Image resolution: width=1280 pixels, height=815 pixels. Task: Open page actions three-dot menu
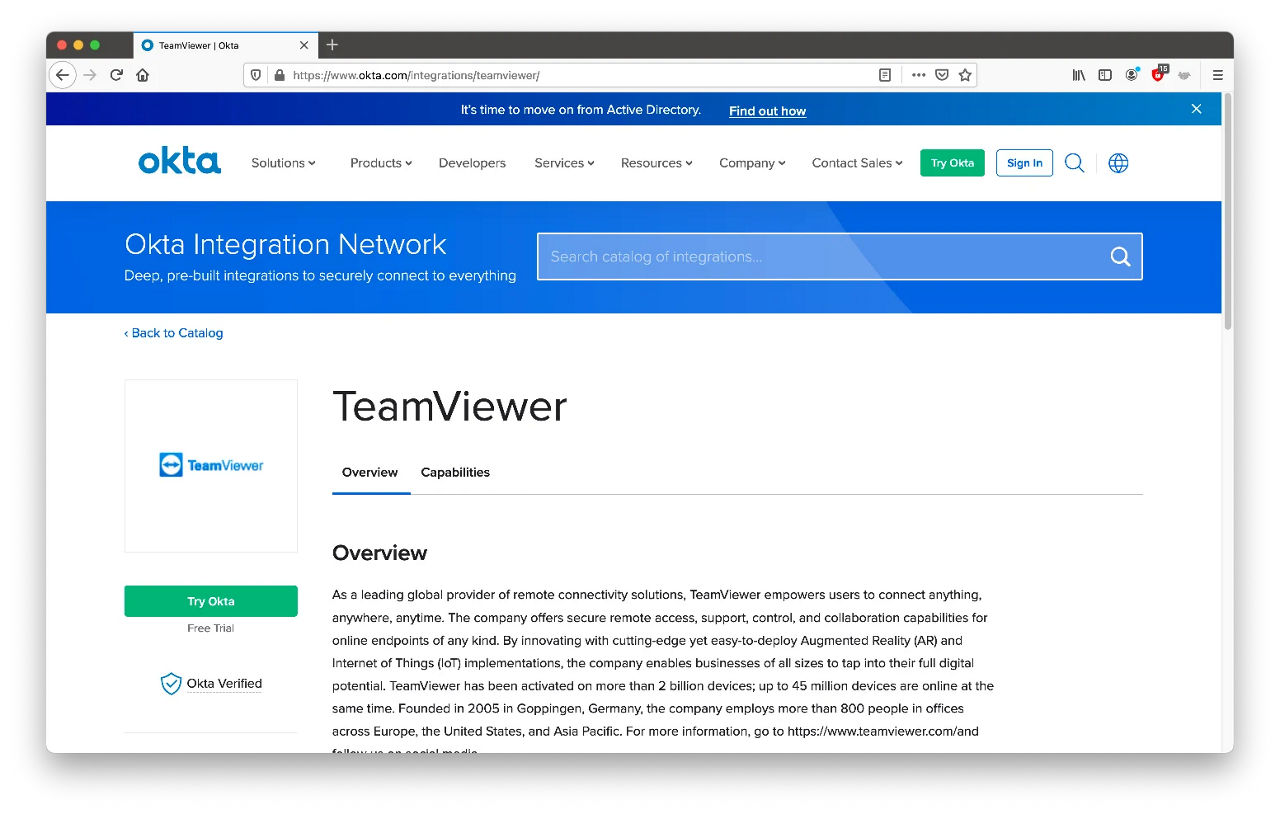(918, 75)
